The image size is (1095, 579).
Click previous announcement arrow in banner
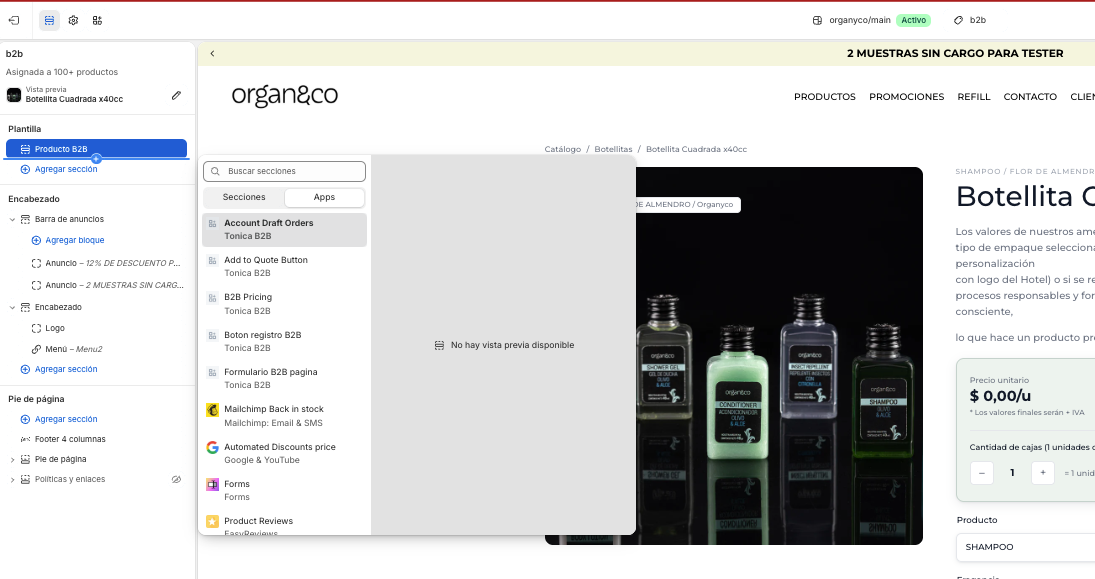coord(212,54)
